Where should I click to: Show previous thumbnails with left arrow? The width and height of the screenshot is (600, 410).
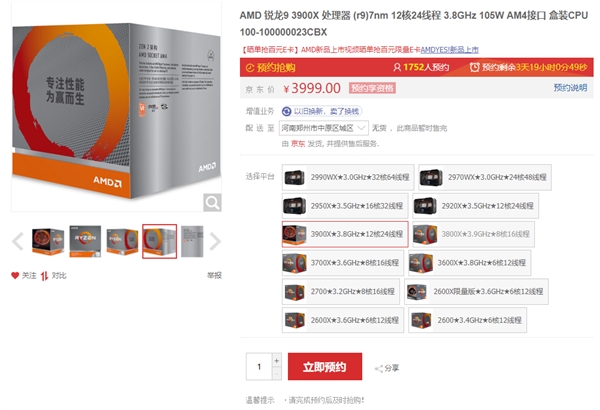point(18,241)
